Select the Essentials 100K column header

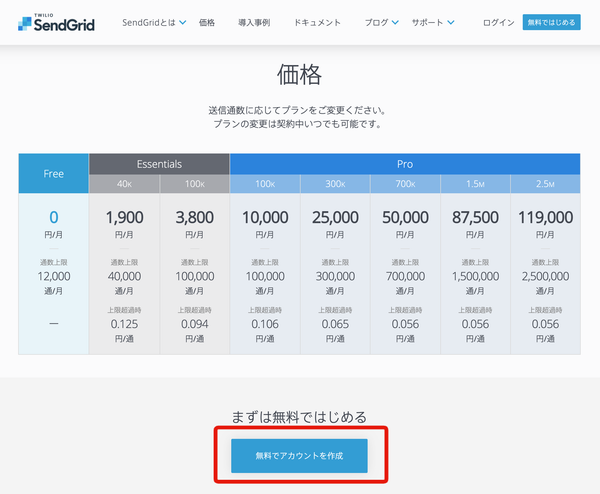coord(195,184)
